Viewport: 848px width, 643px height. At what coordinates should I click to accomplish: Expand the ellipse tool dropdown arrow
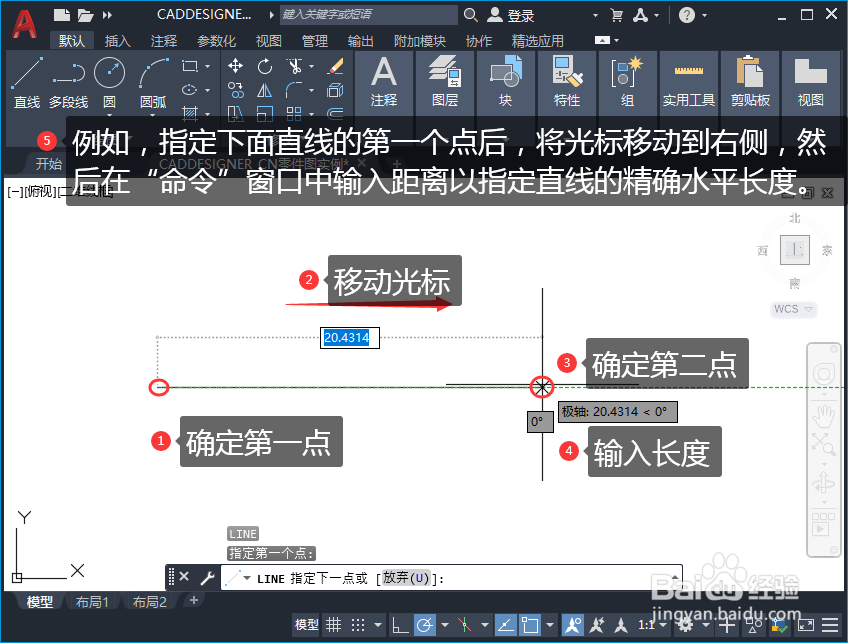coord(208,90)
